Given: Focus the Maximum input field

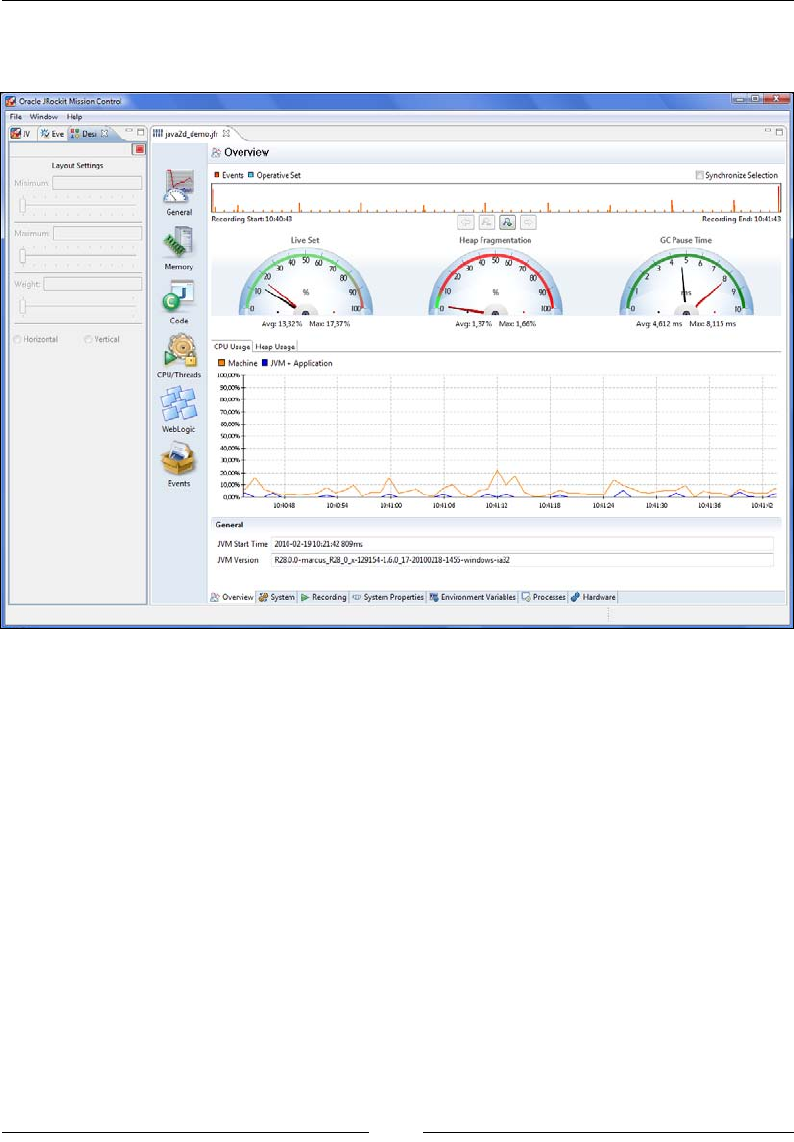Looking at the screenshot, I should click(98, 233).
